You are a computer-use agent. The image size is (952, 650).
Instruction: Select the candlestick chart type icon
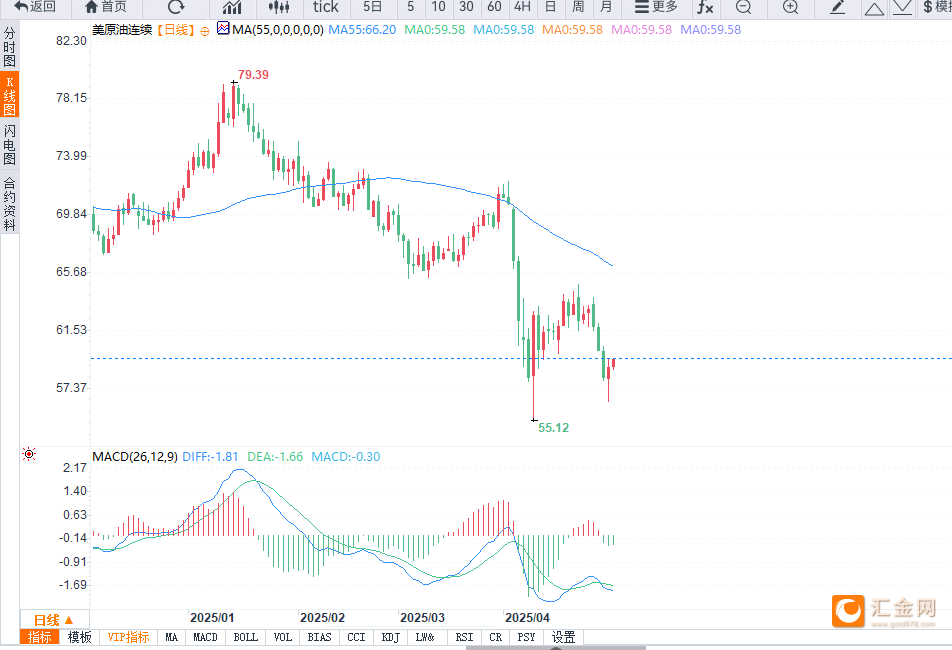(x=279, y=7)
